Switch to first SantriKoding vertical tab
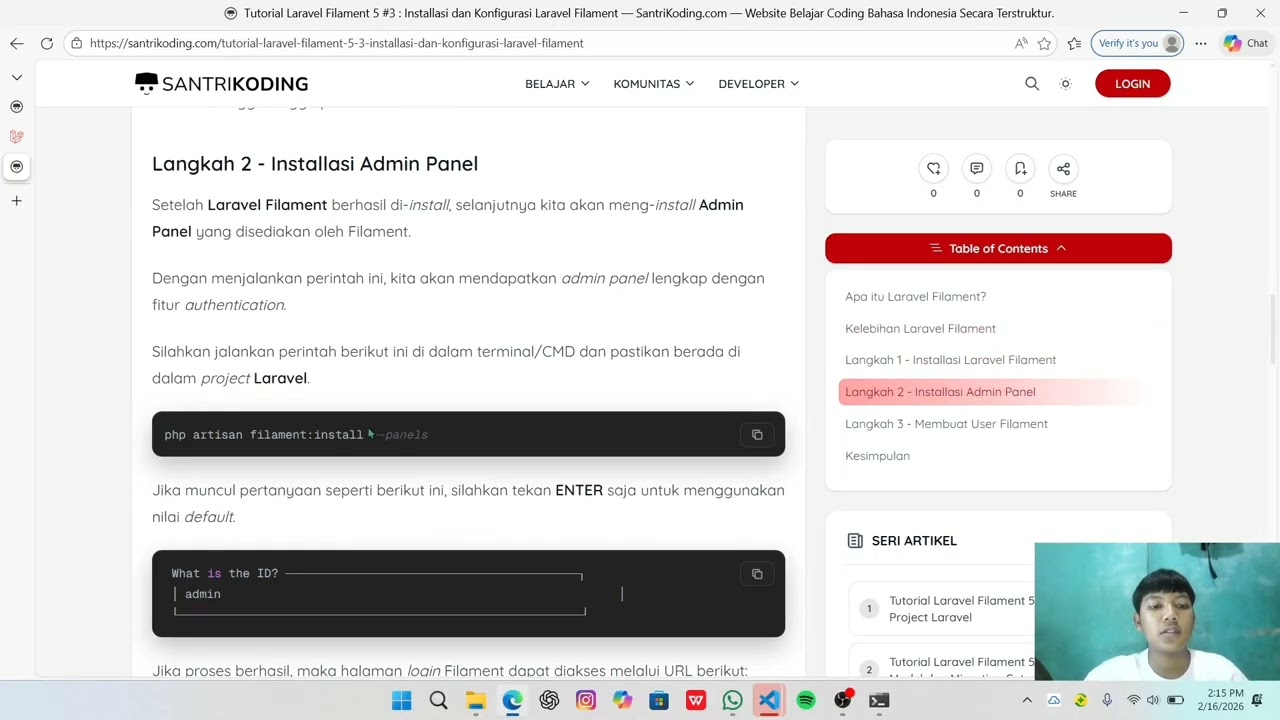The width and height of the screenshot is (1280, 720). click(17, 106)
